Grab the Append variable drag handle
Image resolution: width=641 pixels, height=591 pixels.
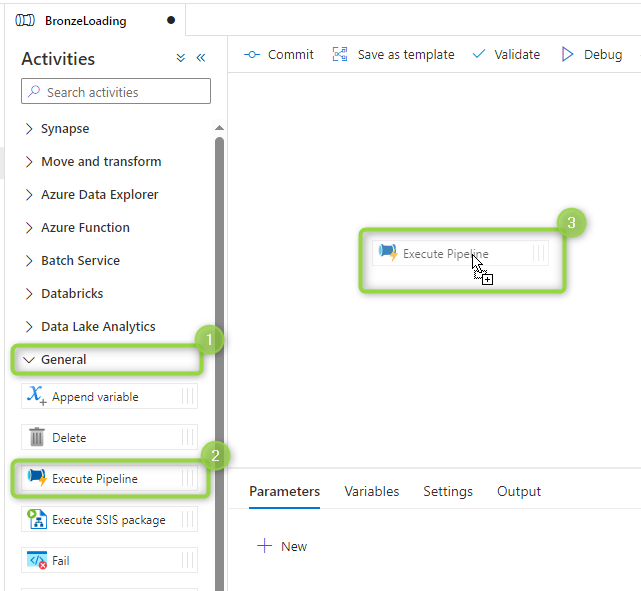tap(188, 396)
